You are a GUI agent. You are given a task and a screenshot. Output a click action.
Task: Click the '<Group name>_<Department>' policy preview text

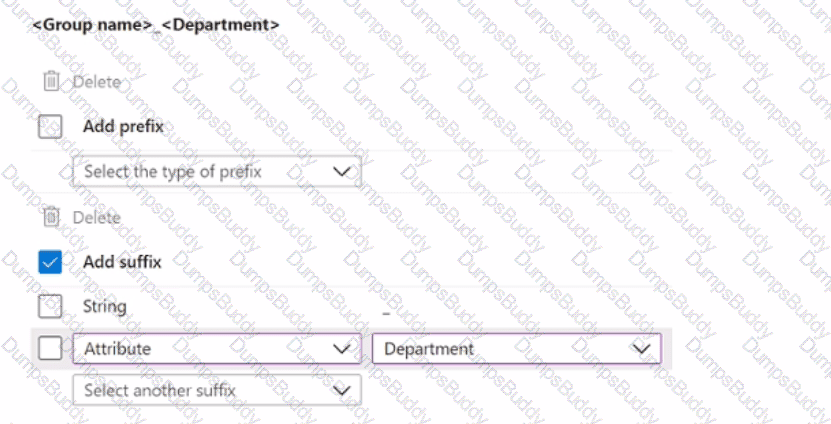point(156,23)
